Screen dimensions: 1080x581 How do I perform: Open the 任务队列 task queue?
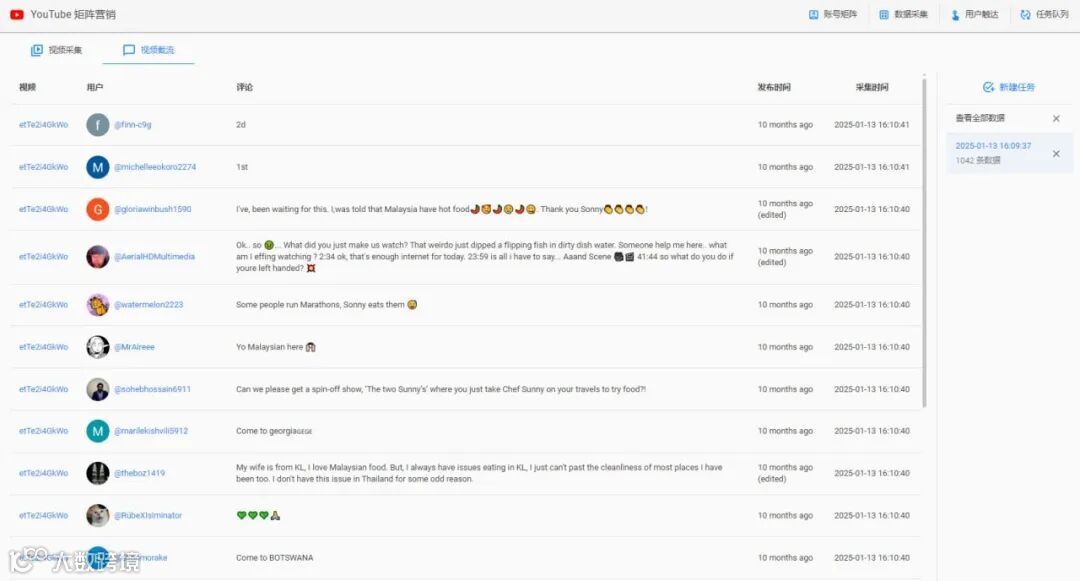click(1044, 14)
